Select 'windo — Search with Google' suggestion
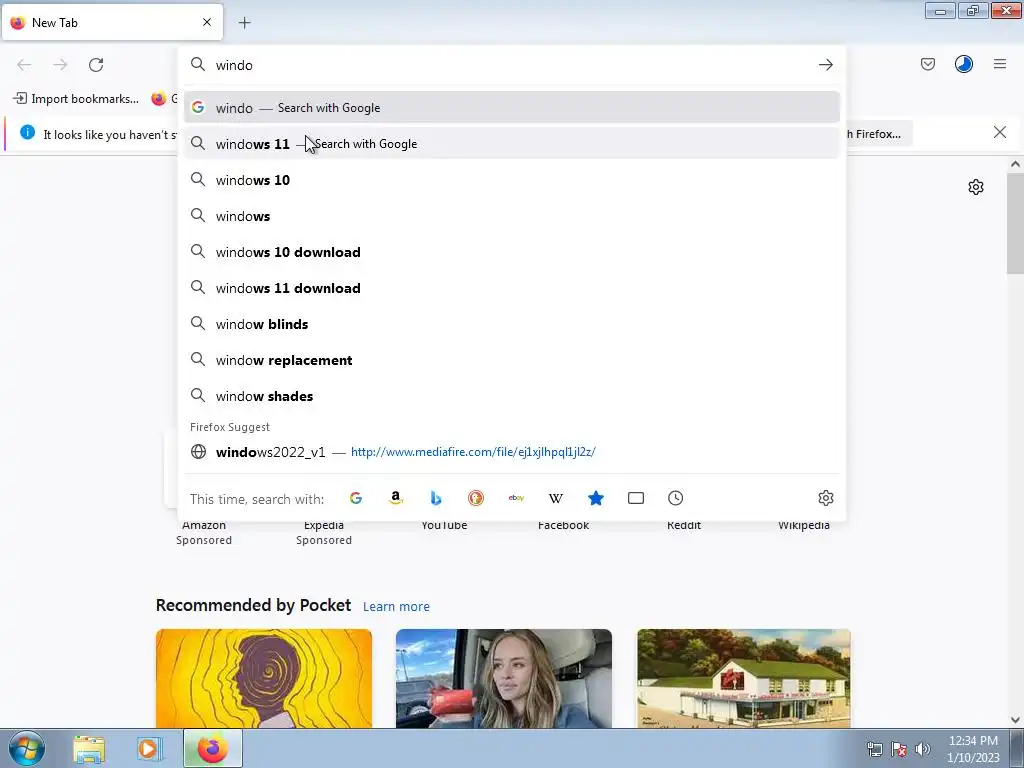 [x=511, y=108]
